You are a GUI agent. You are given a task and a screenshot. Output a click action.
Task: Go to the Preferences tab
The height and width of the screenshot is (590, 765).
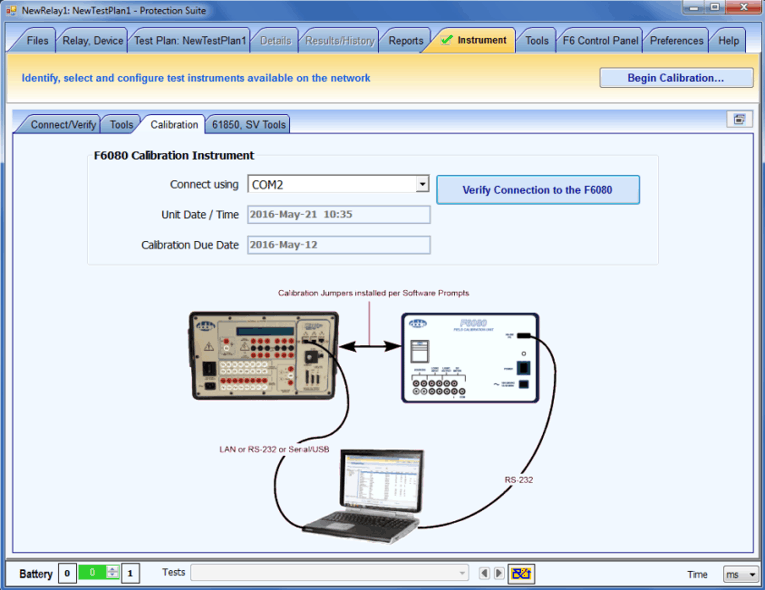coord(676,41)
